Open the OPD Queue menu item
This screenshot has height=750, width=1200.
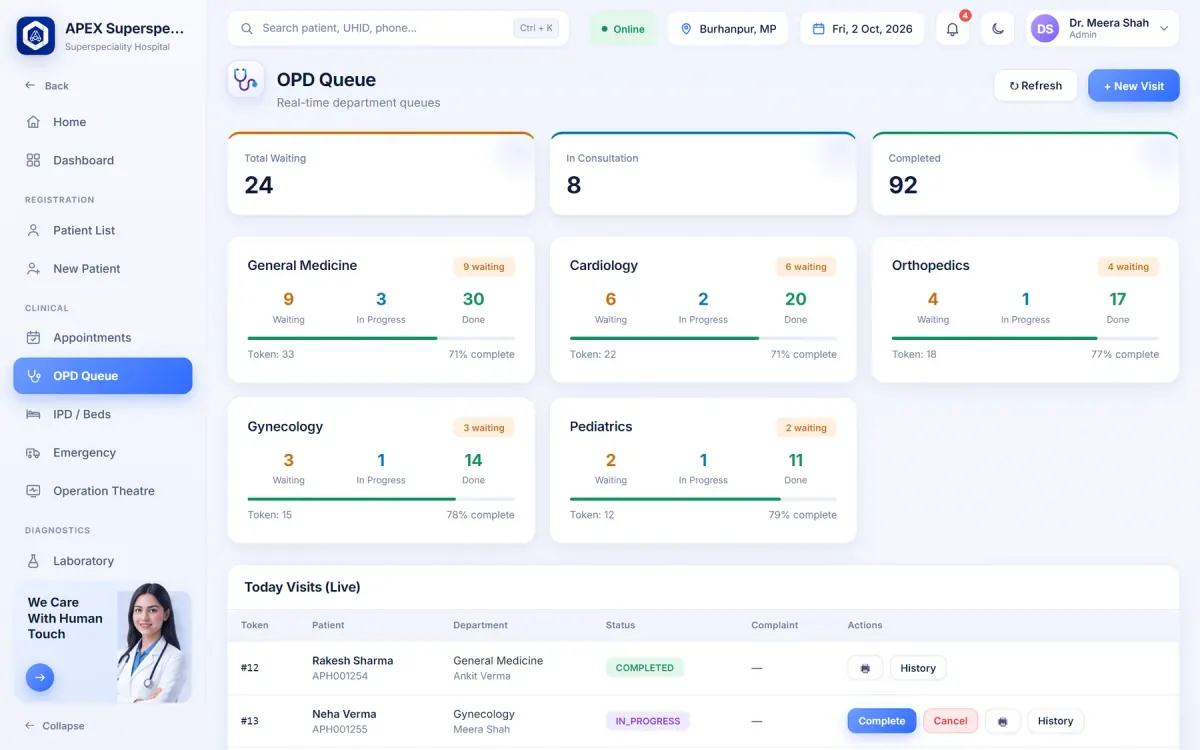point(103,376)
